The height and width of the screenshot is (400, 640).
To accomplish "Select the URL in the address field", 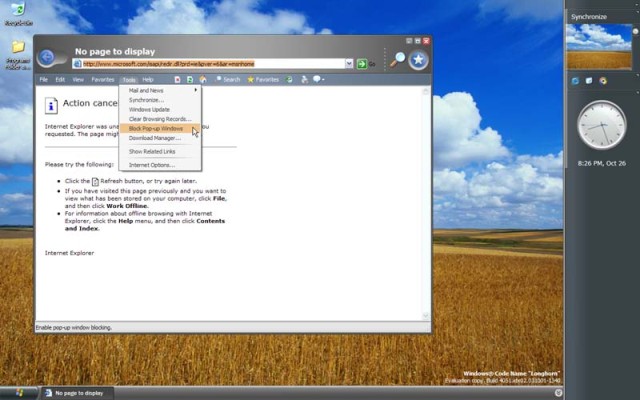I will tap(169, 64).
